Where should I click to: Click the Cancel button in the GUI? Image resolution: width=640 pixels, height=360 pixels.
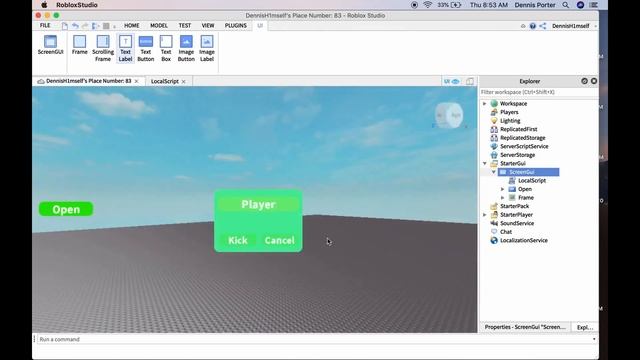point(279,240)
